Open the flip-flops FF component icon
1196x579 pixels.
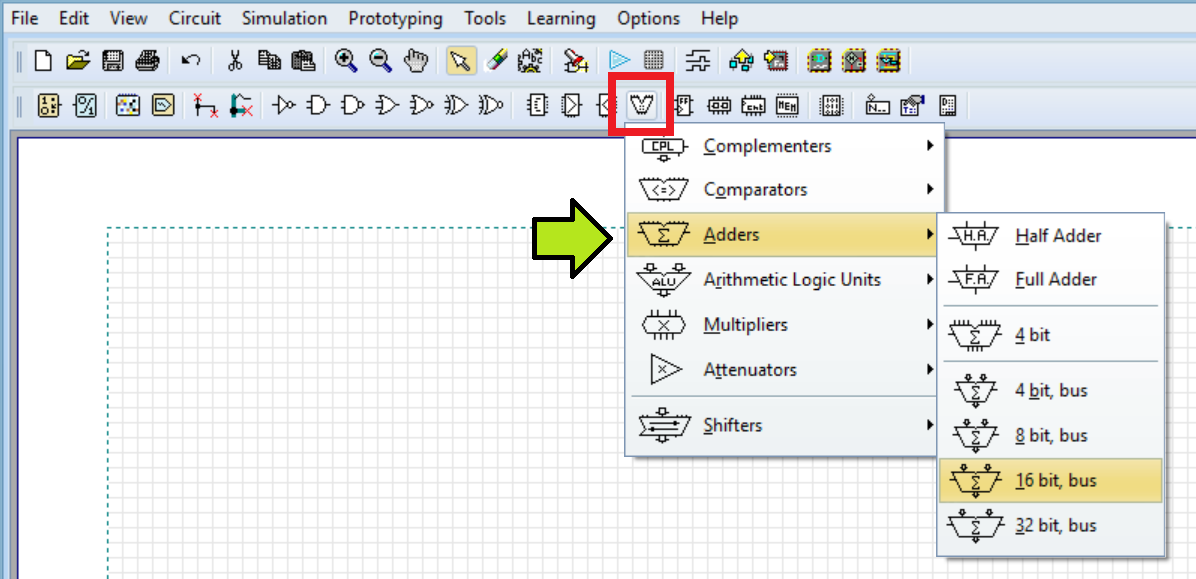tap(683, 105)
